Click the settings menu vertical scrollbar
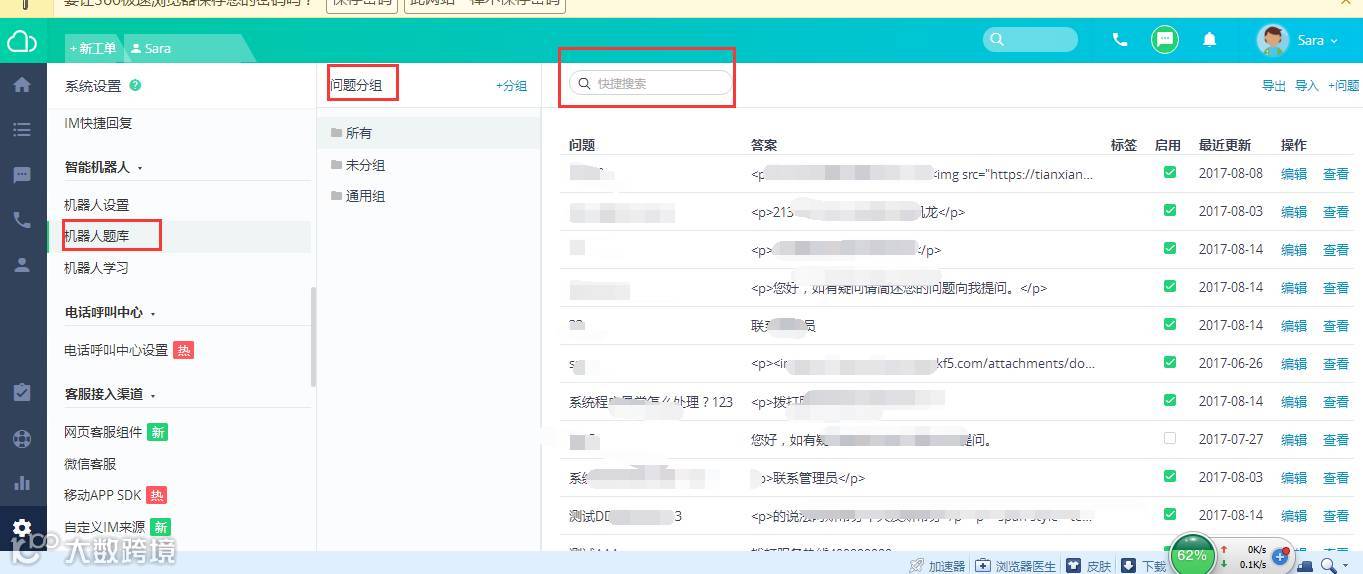The image size is (1363, 574). pyautogui.click(x=313, y=337)
